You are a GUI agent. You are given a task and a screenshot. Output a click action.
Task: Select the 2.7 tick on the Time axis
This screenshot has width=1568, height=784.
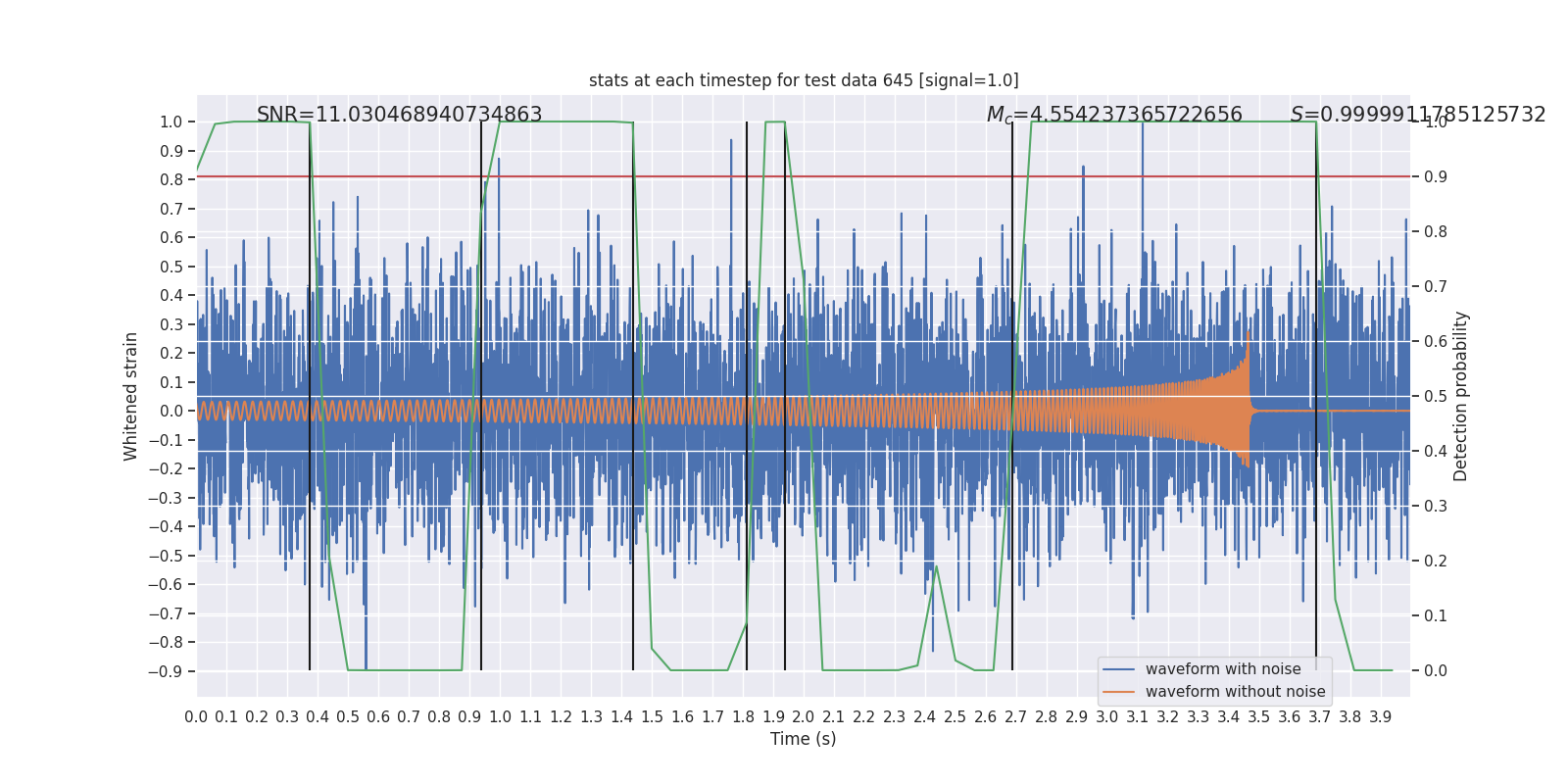tap(1016, 716)
